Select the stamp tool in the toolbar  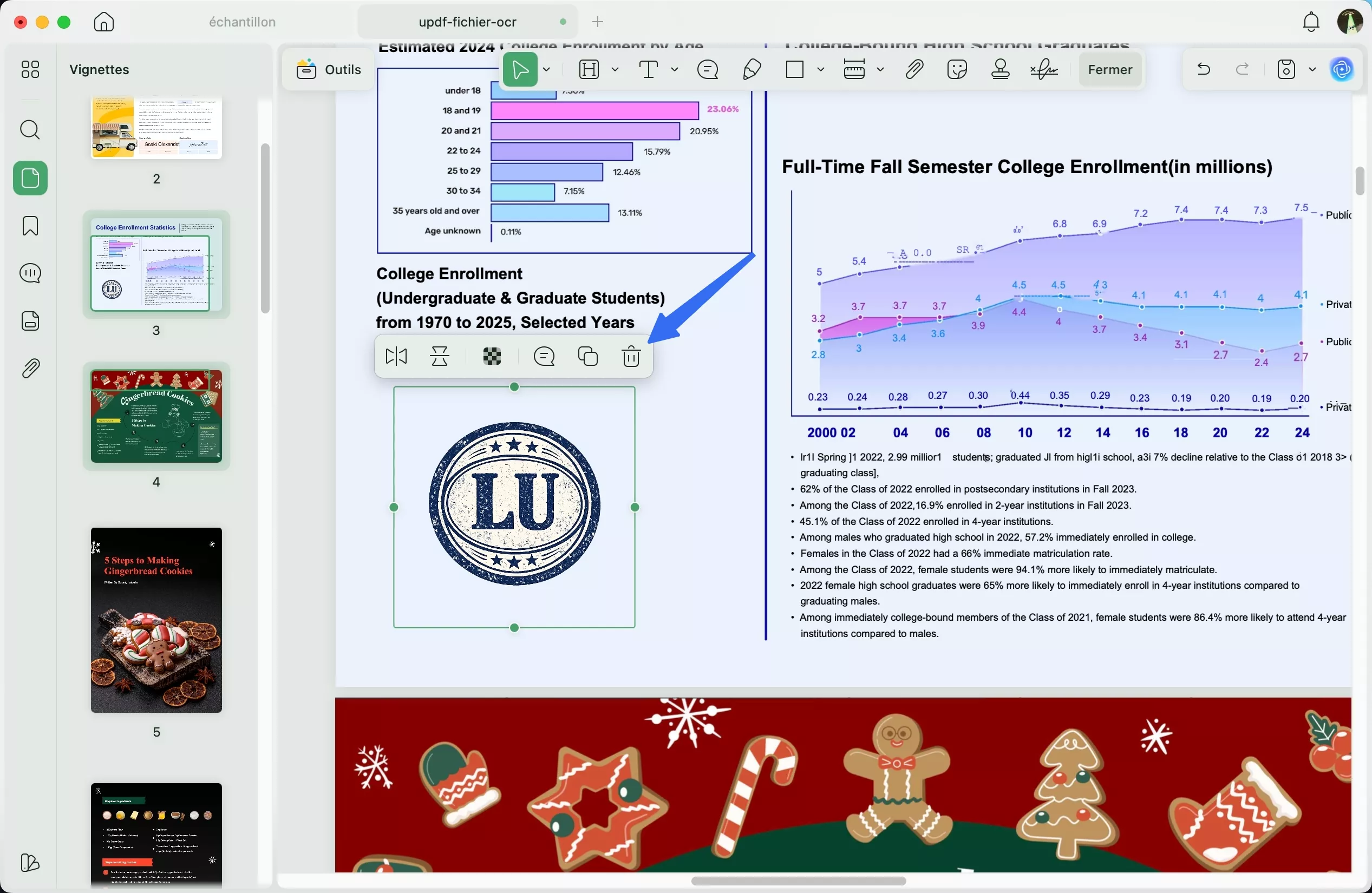(x=1000, y=70)
